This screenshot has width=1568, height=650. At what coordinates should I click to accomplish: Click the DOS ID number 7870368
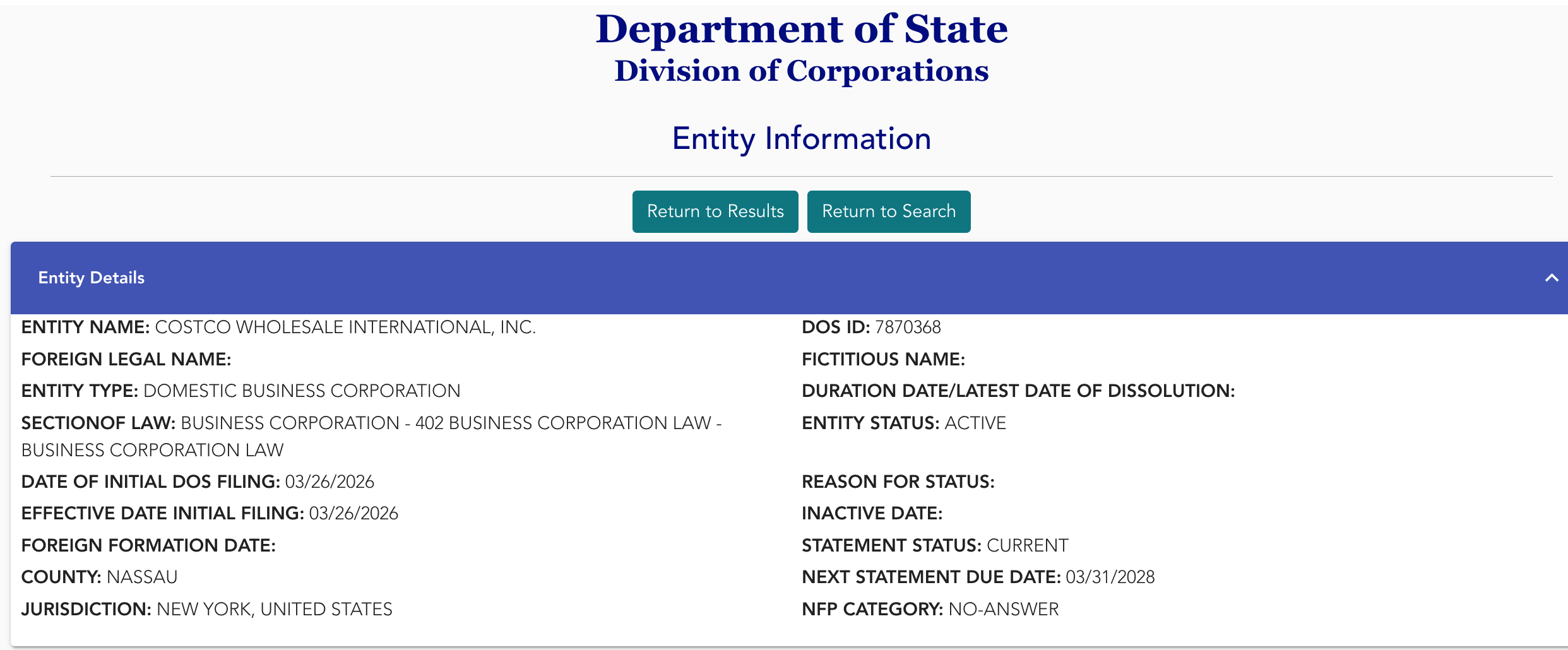(x=908, y=327)
